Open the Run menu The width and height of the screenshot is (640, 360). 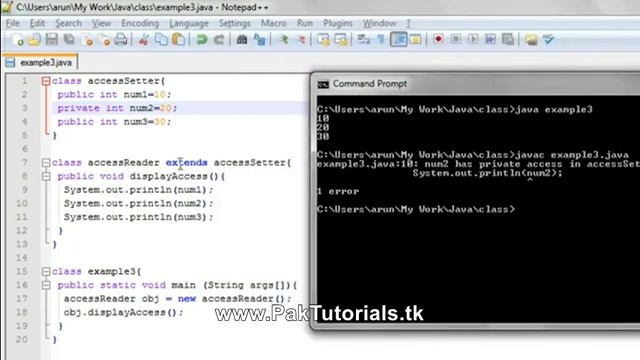(x=305, y=23)
